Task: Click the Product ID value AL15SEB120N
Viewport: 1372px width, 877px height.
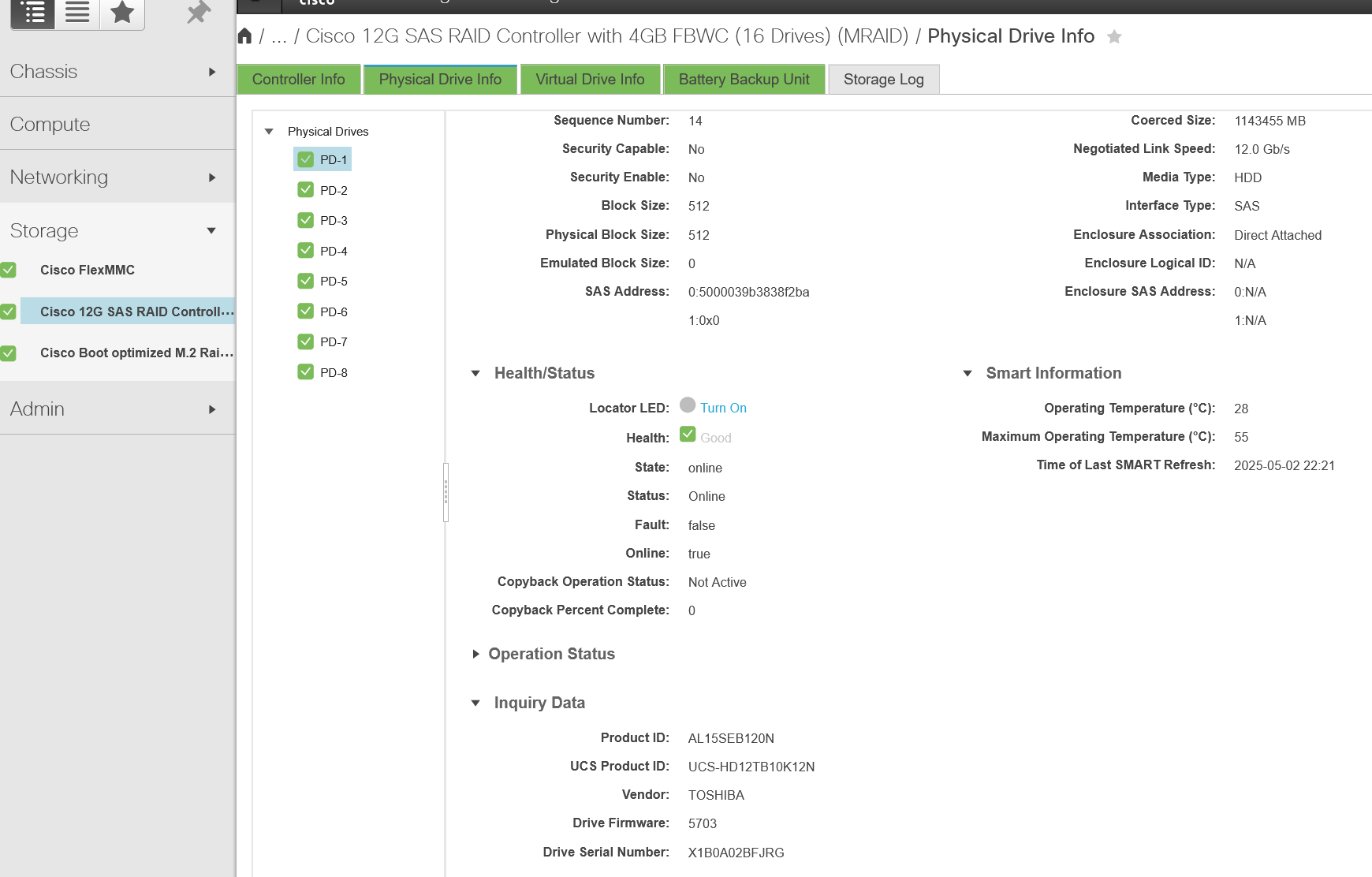Action: 731,738
